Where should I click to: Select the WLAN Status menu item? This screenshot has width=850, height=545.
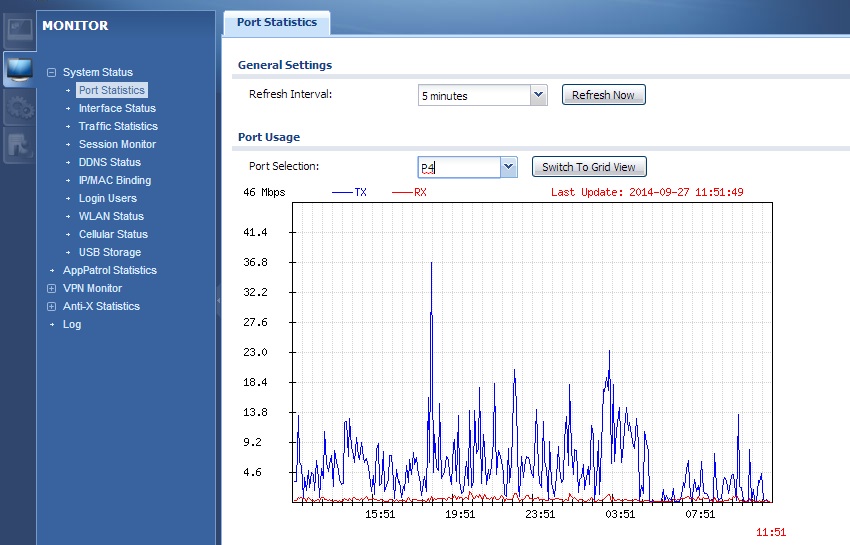coord(111,216)
